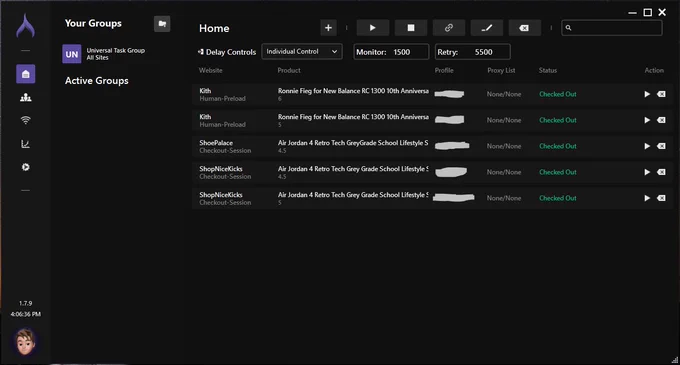The height and width of the screenshot is (365, 680).
Task: Click the purple flame app logo
Action: coord(26,26)
